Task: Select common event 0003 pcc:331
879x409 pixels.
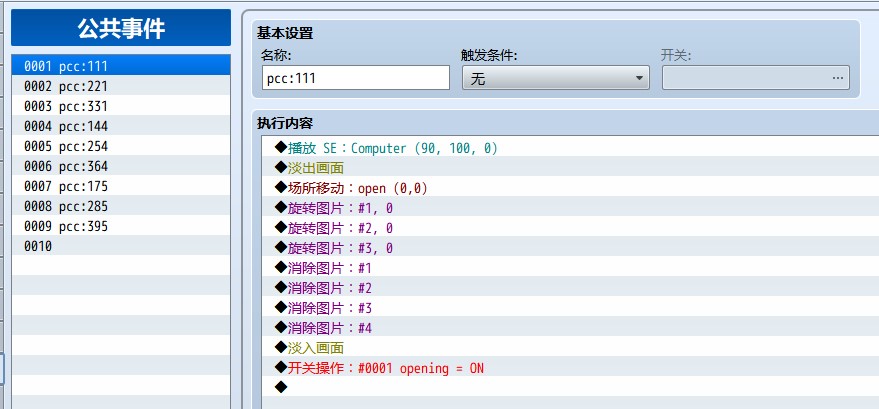Action: [121, 106]
